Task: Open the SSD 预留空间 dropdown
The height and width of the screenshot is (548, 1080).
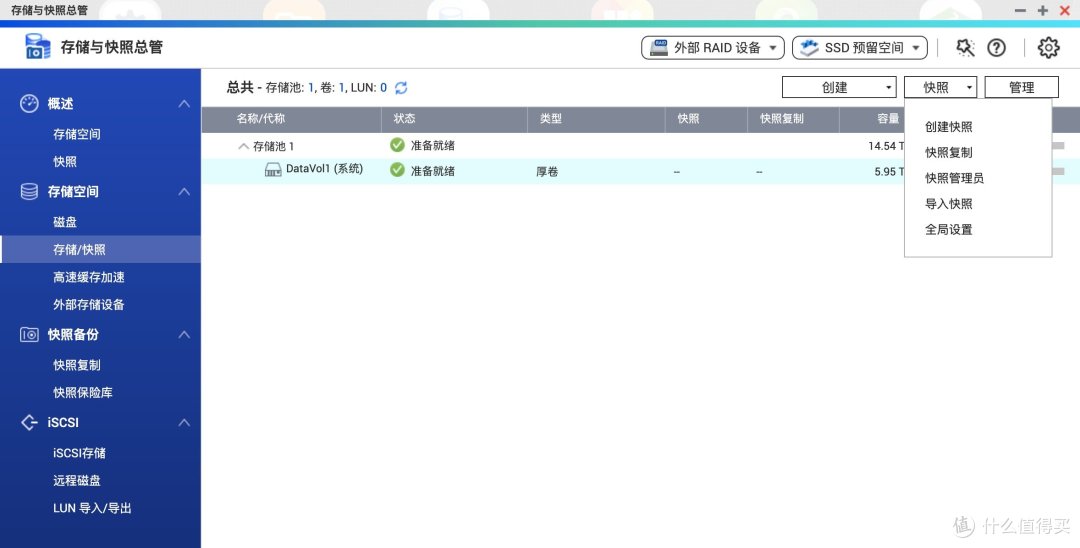Action: point(859,48)
